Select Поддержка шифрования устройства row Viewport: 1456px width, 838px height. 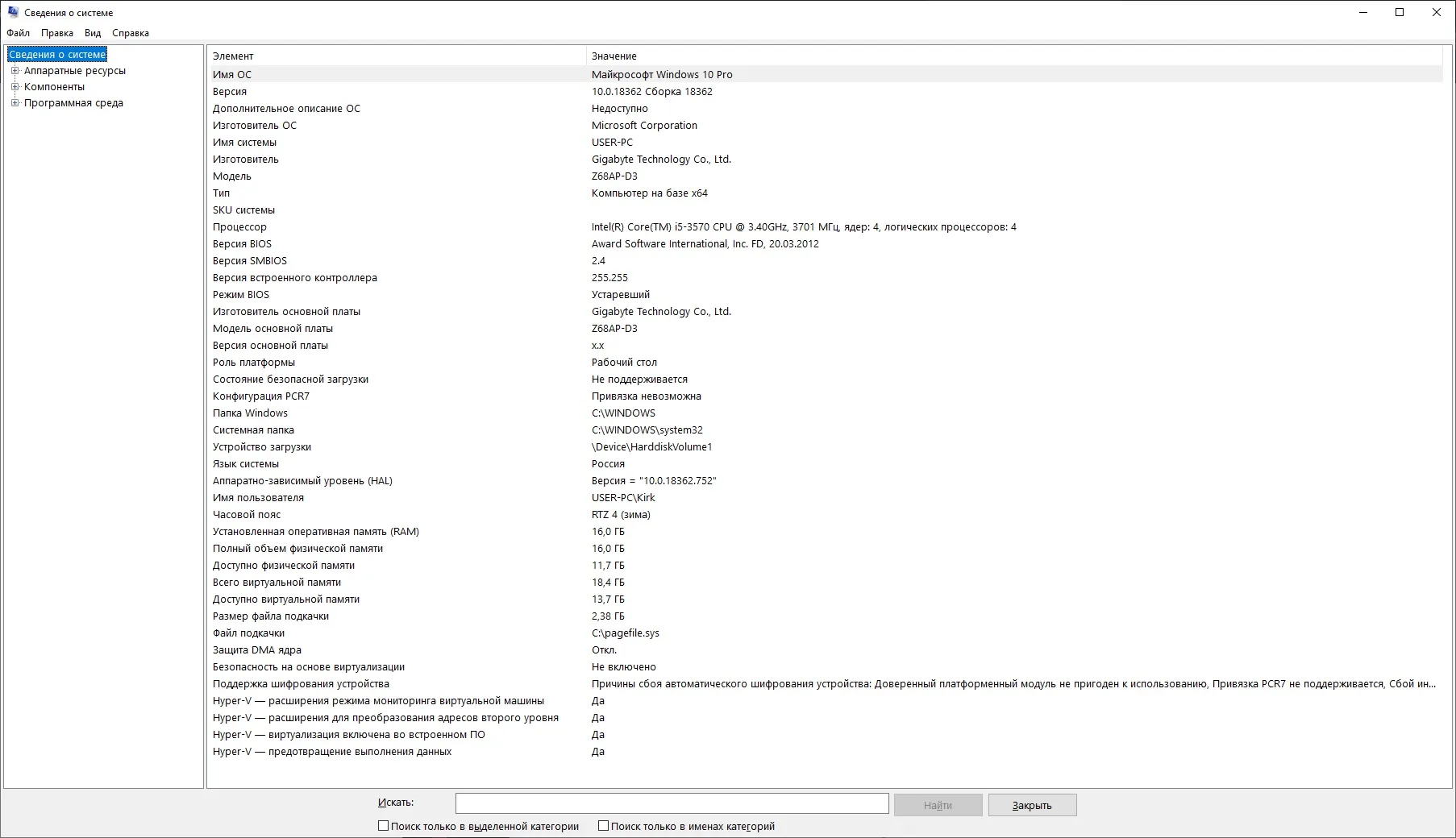tap(825, 683)
